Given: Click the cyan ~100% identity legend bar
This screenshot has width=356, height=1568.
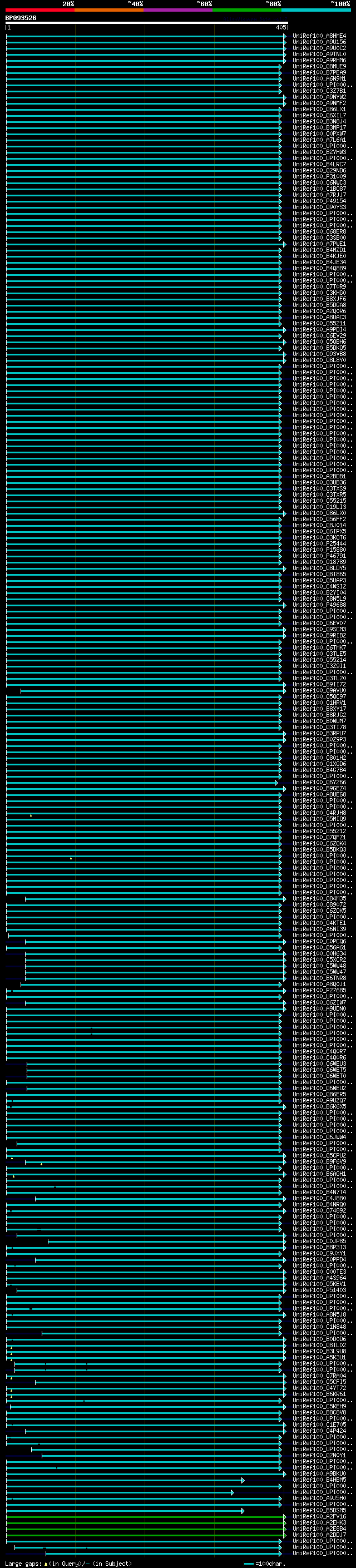Looking at the screenshot, I should tap(317, 10).
